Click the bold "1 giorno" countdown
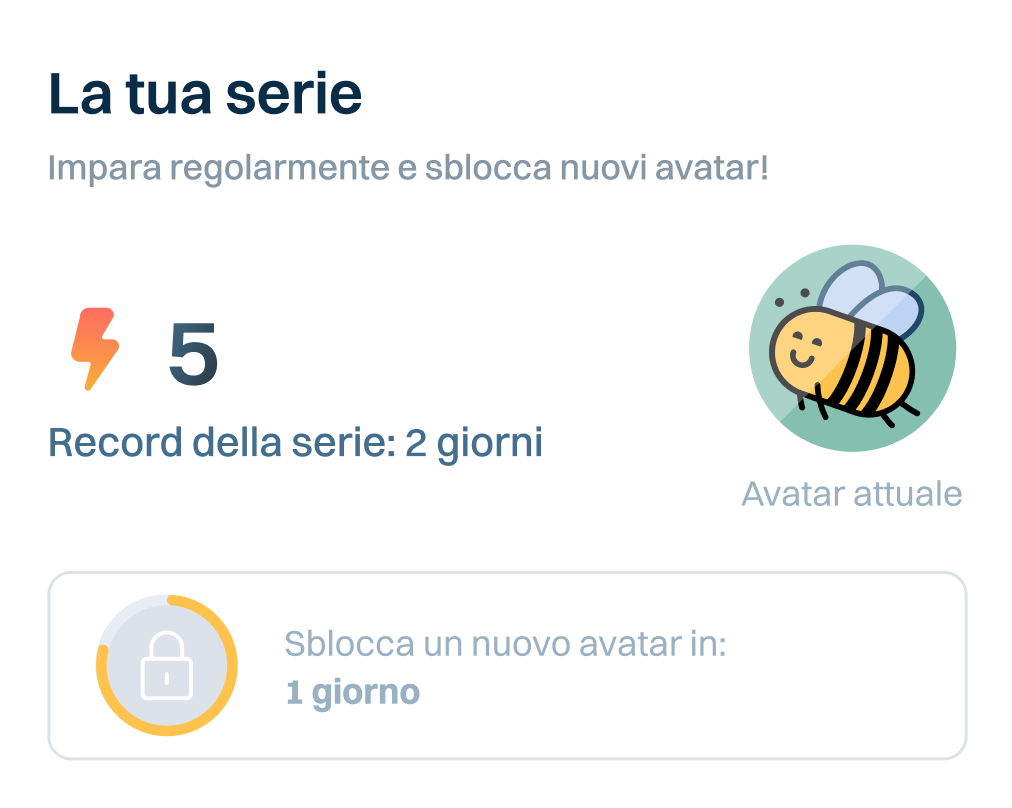Image resolution: width=1012 pixels, height=808 pixels. [353, 692]
